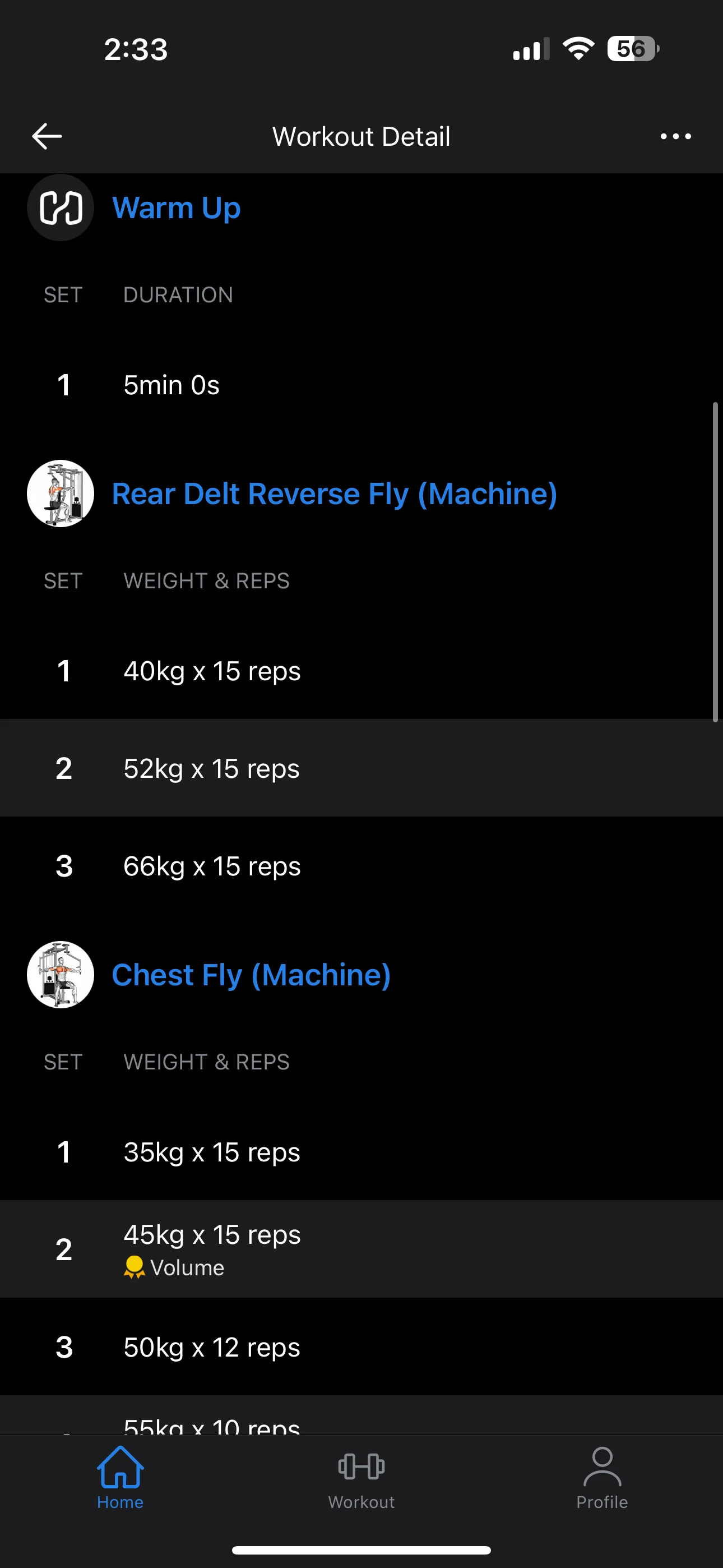723x1568 pixels.
Task: Open Chest Fly (Machine) exercise link
Action: coord(251,975)
